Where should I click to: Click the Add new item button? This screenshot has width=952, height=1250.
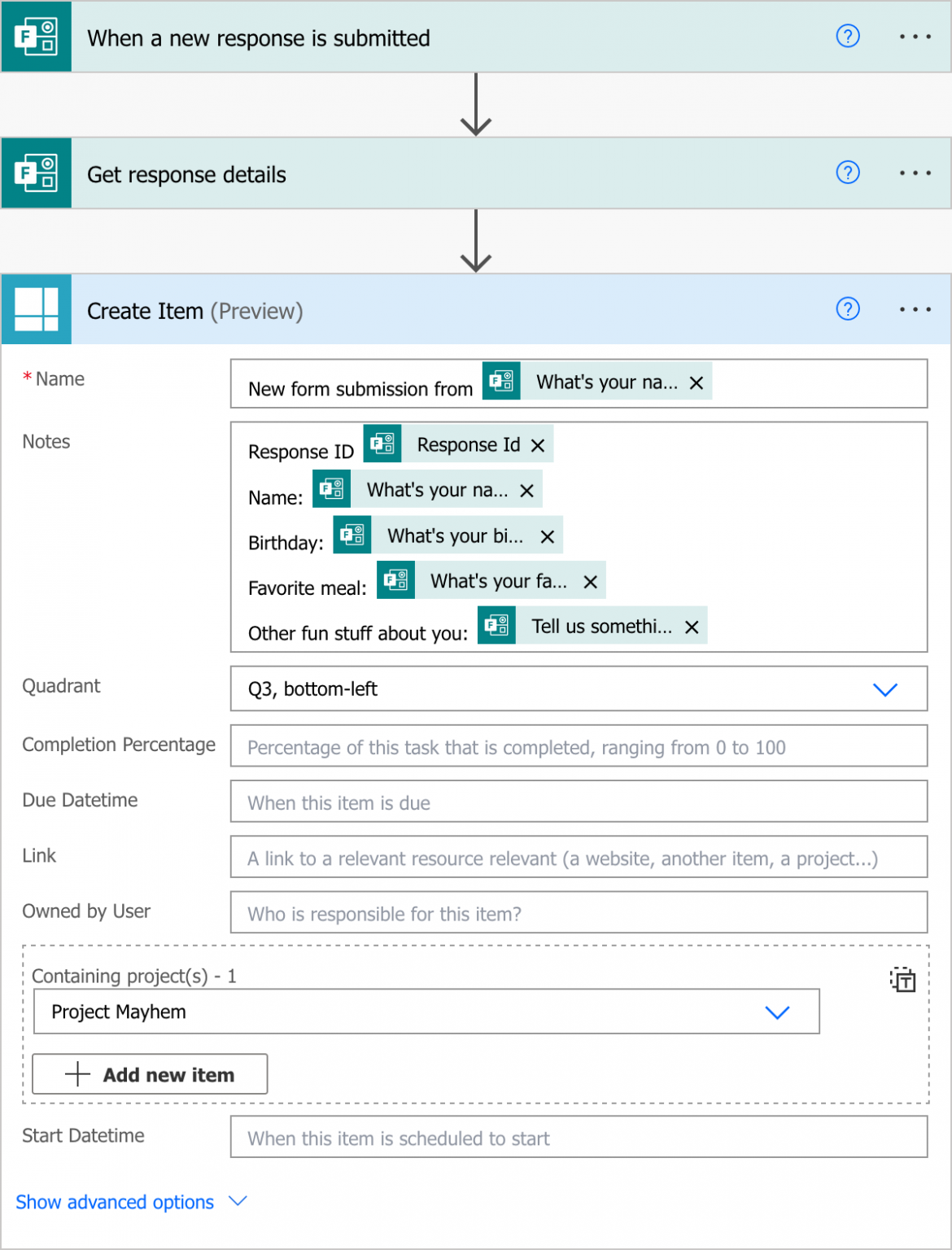coord(150,1073)
